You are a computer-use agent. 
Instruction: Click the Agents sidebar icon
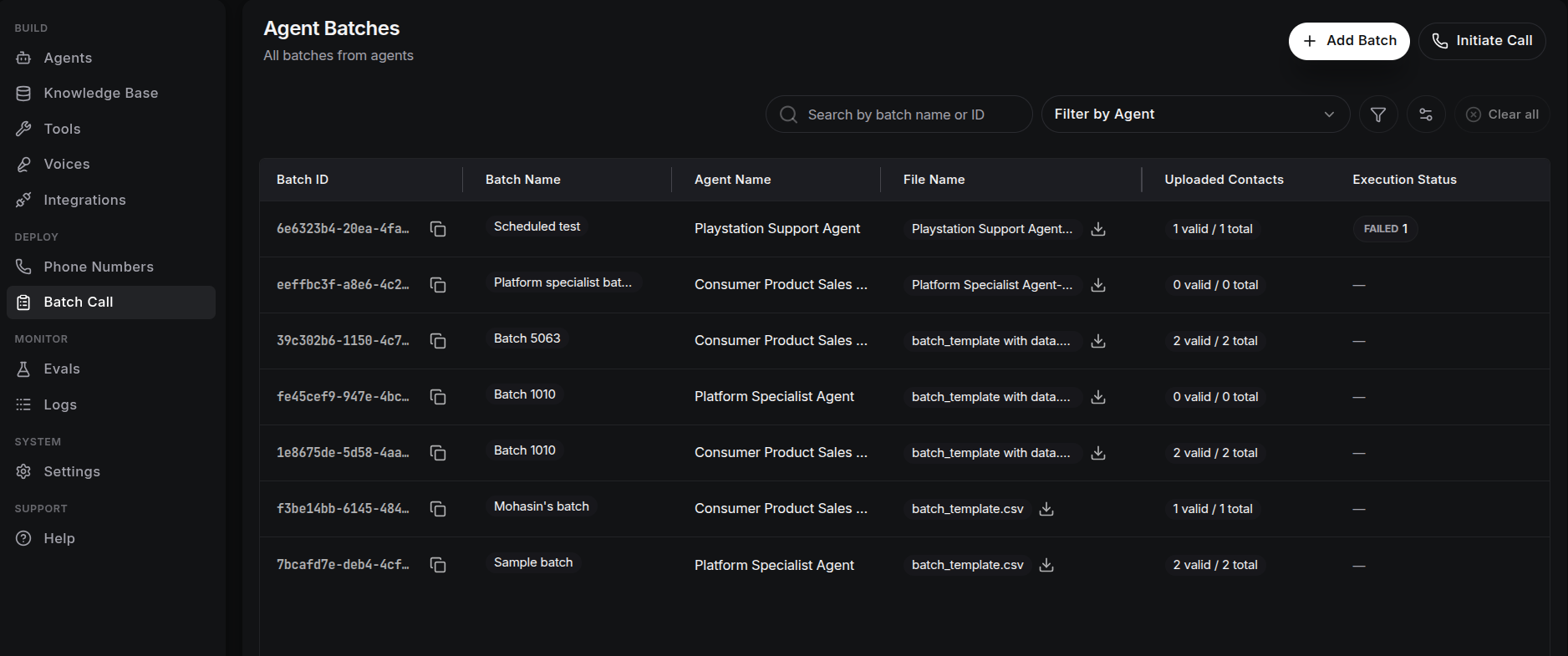[x=23, y=58]
